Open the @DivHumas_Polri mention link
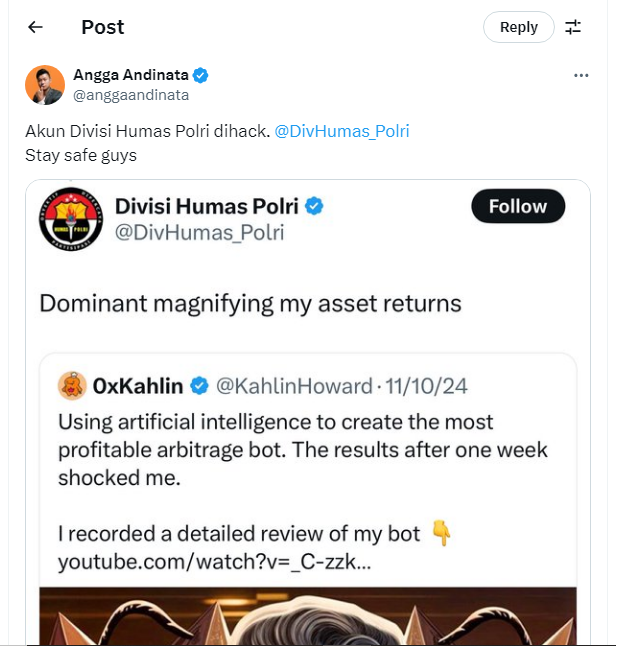This screenshot has height=646, width=617. [341, 131]
